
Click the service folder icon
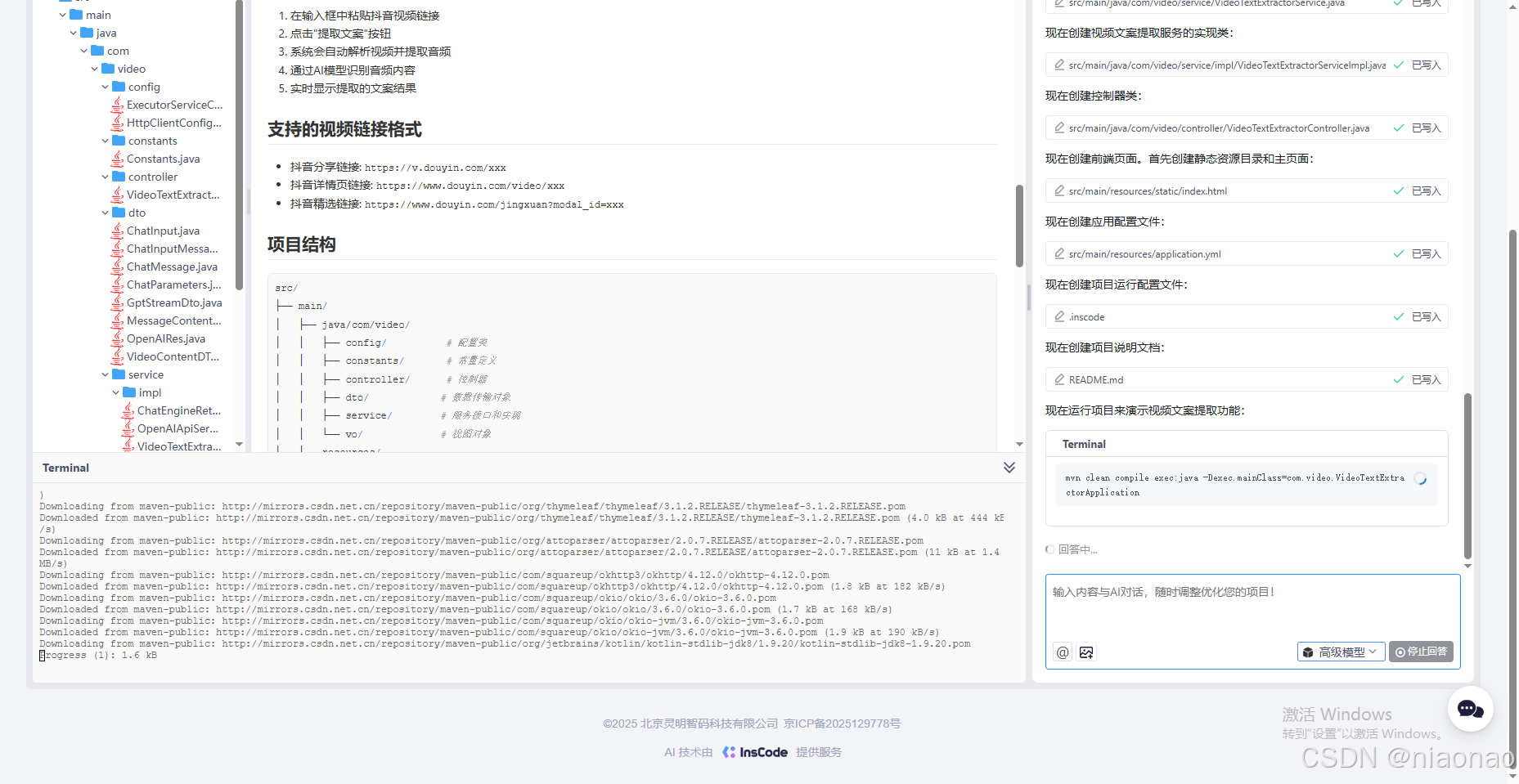click(119, 374)
